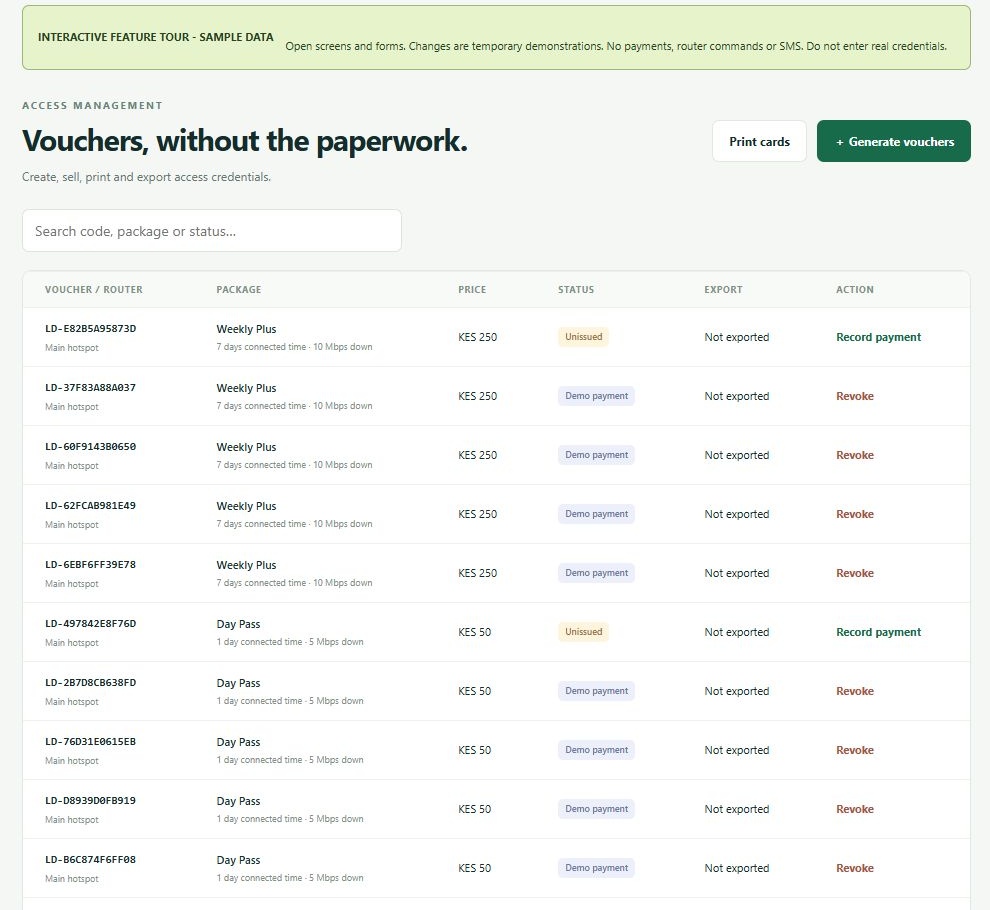Select voucher code LD-2B7D8CB638FD

point(90,683)
